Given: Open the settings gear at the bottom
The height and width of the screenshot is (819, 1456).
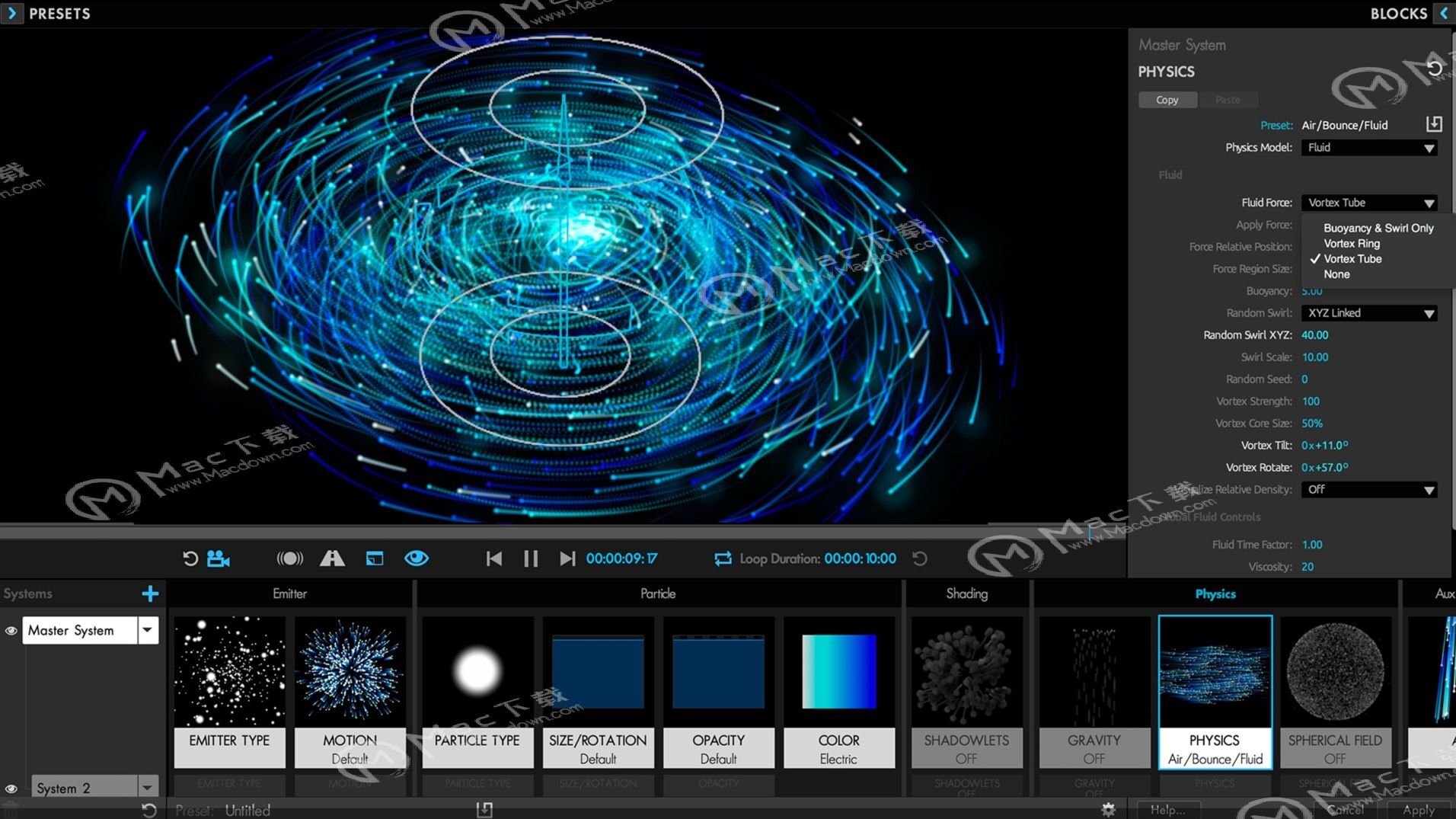Looking at the screenshot, I should (x=1109, y=809).
